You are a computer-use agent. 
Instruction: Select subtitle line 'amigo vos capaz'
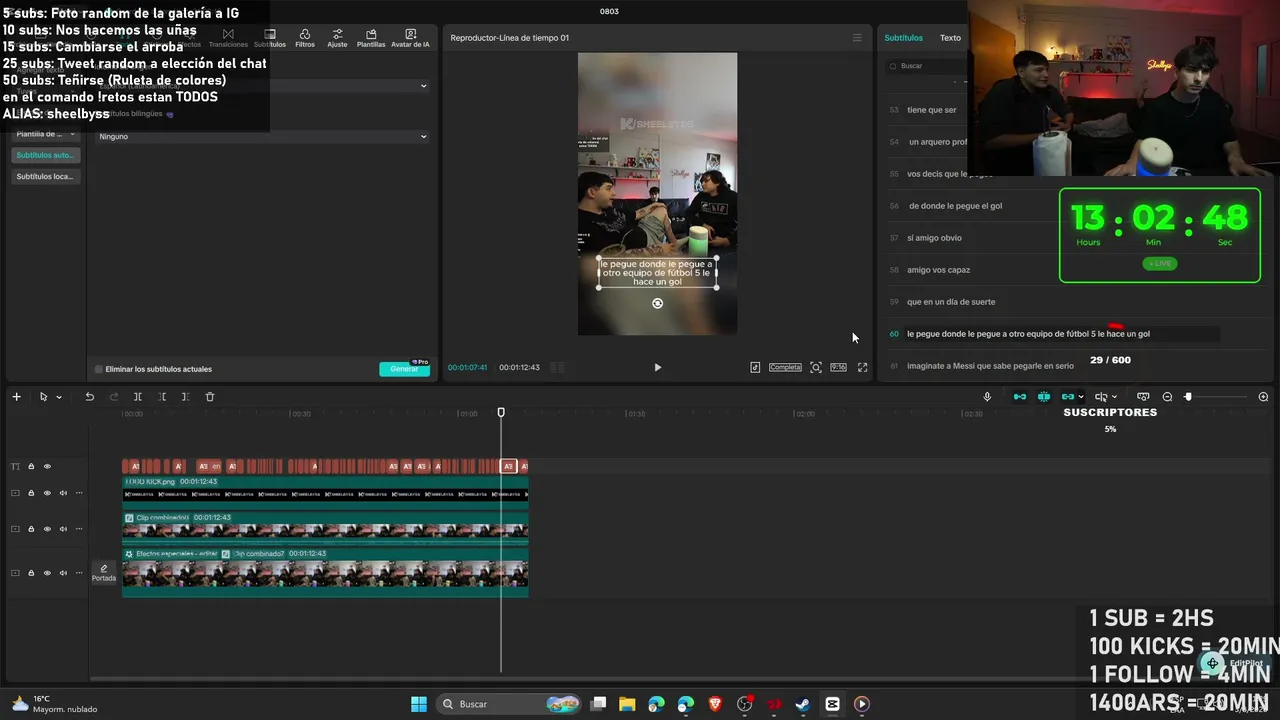click(938, 270)
